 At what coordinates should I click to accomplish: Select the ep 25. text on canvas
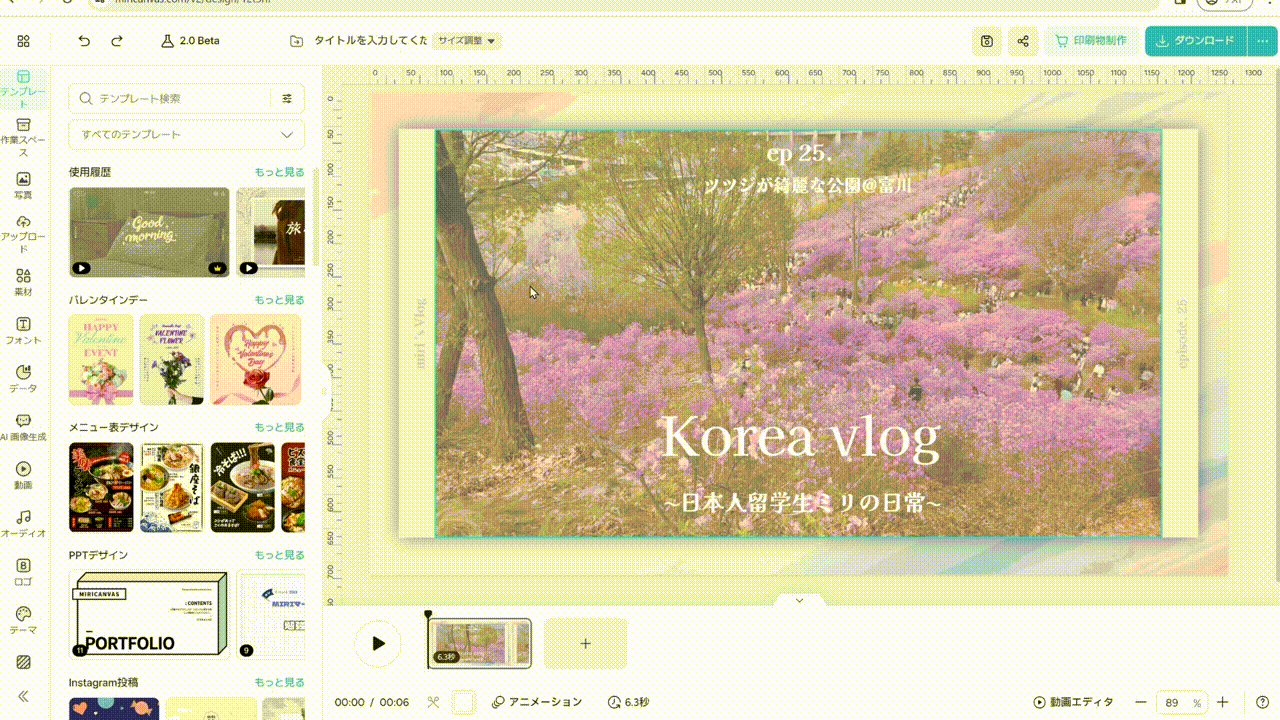click(799, 153)
